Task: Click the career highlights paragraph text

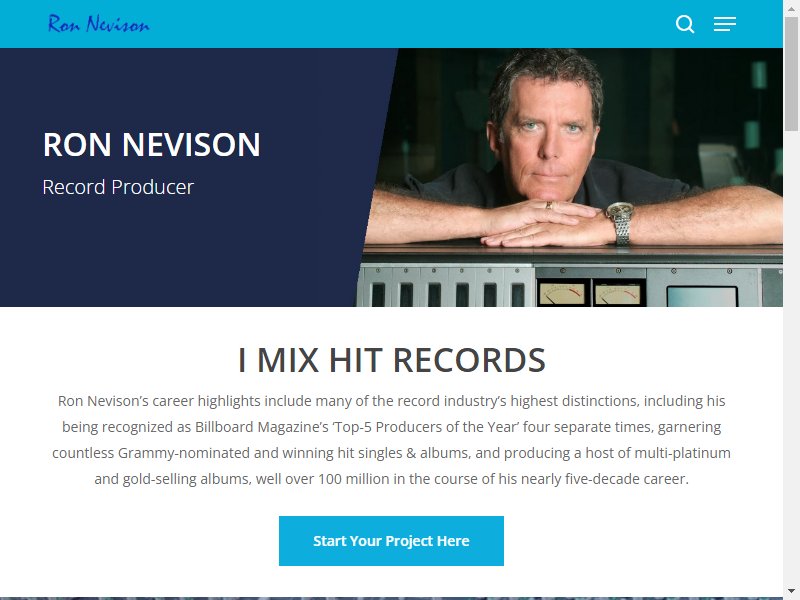Action: (x=391, y=440)
